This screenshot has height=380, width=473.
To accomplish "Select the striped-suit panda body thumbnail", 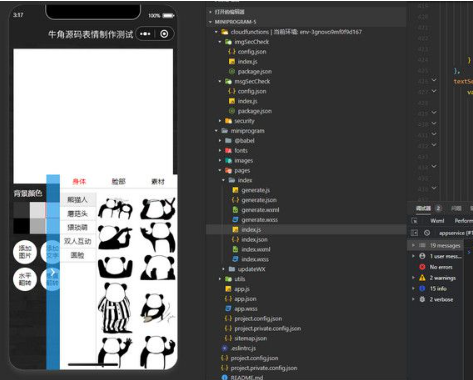I will 115,308.
